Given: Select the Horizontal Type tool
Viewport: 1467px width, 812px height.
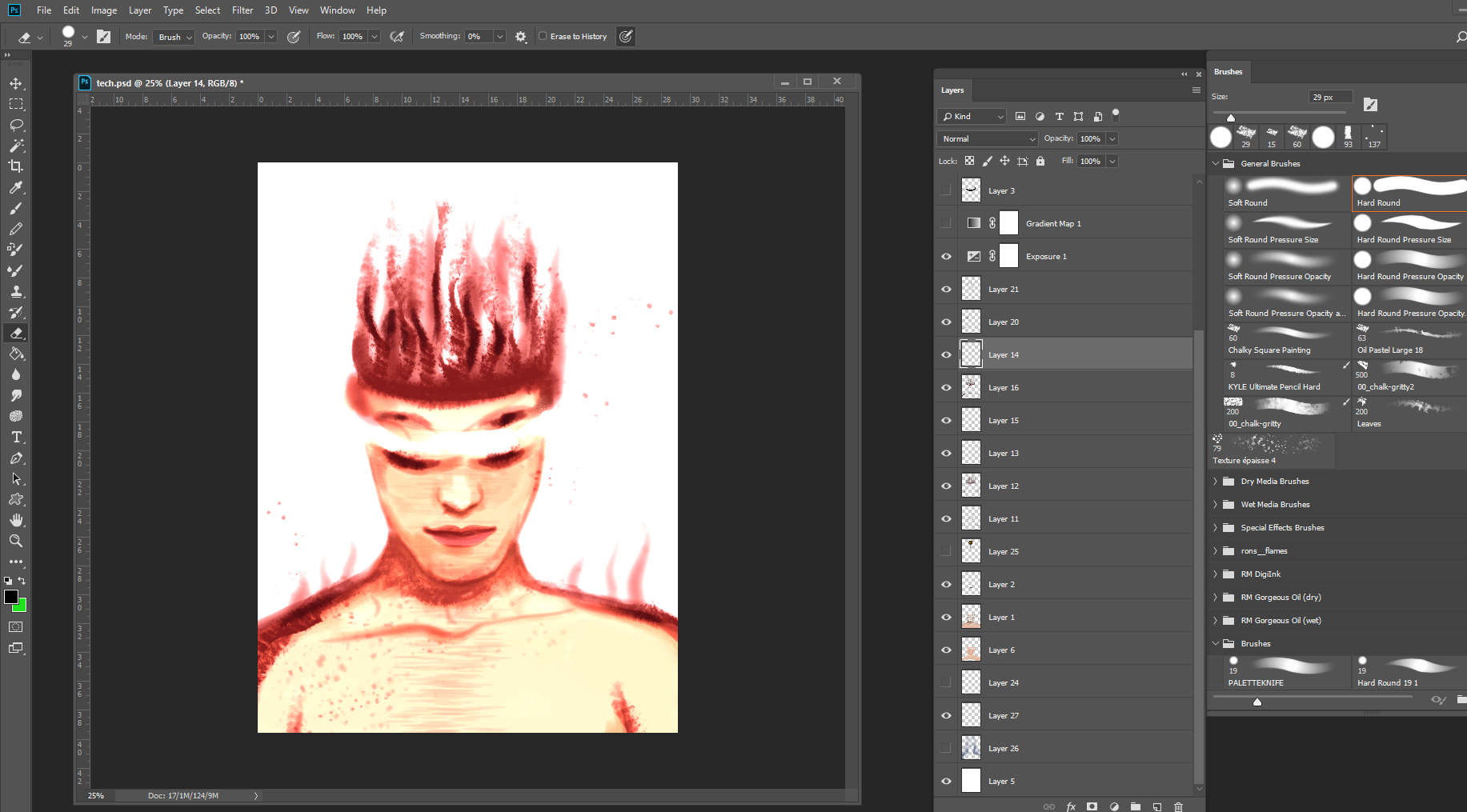Looking at the screenshot, I should click(16, 437).
